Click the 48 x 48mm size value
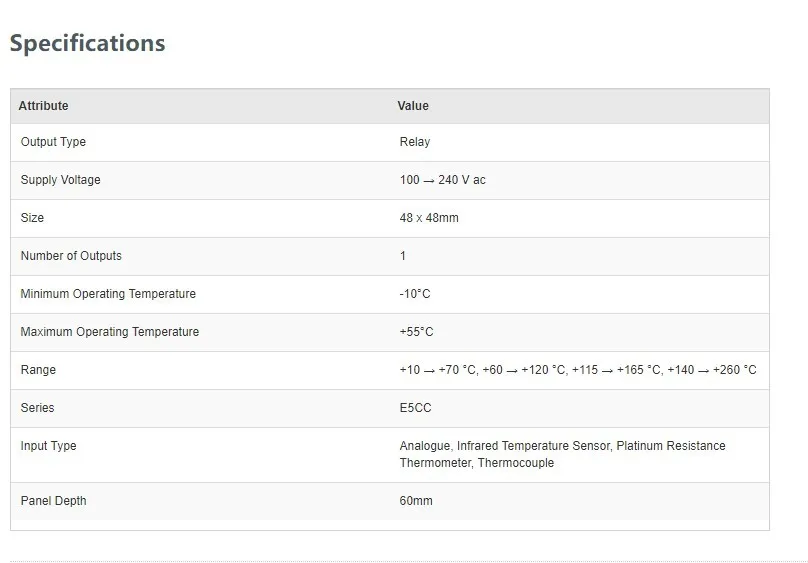 tap(429, 218)
